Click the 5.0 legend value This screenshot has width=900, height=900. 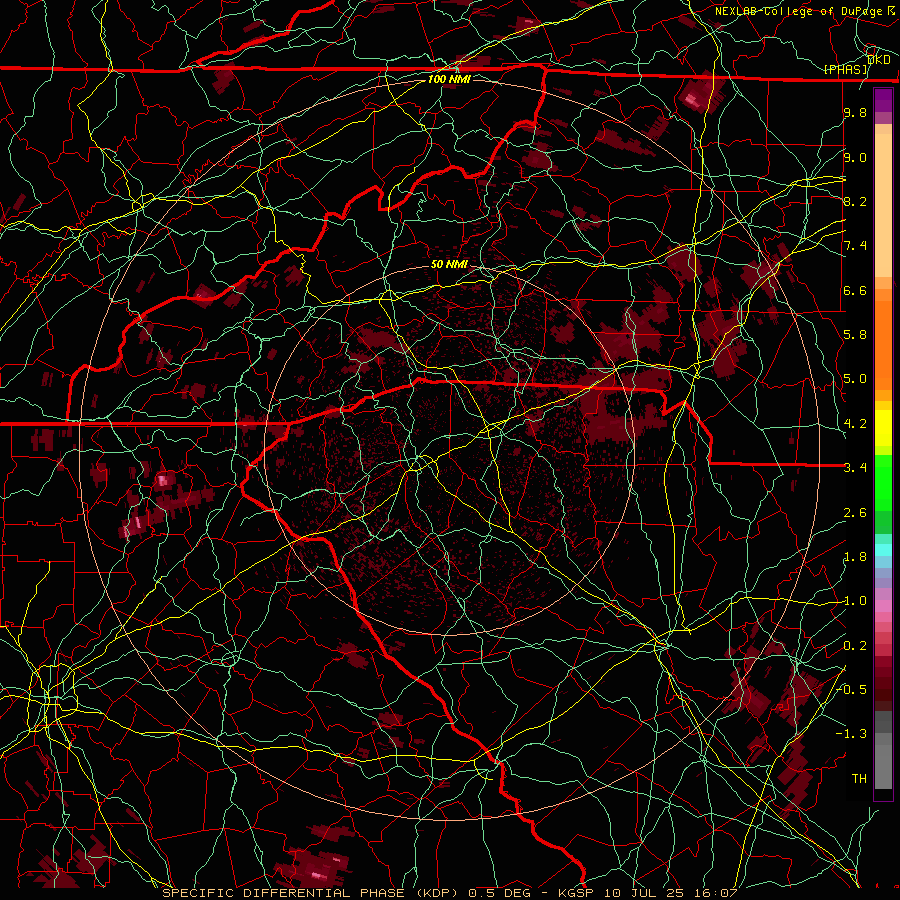[x=855, y=379]
